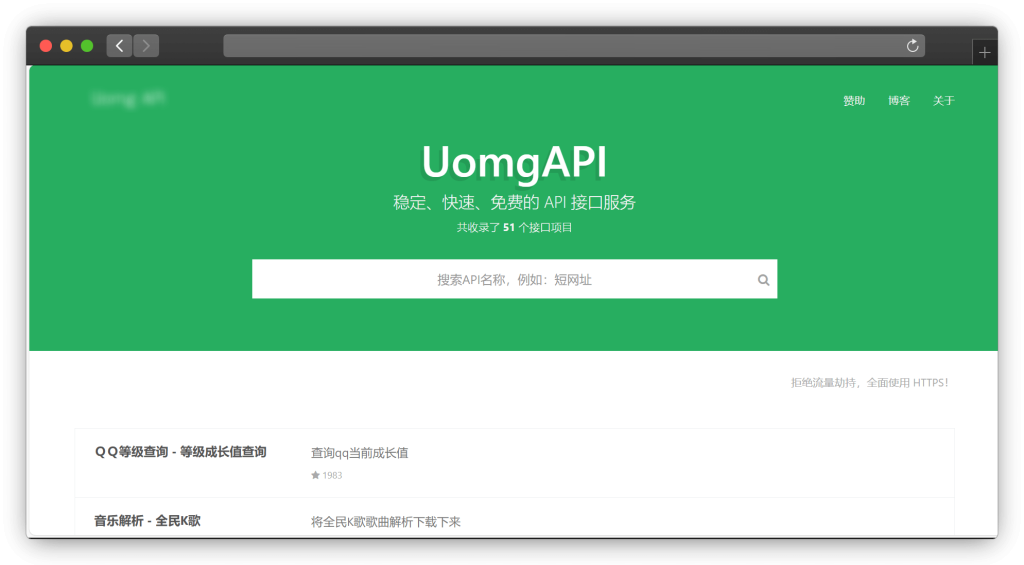This screenshot has width=1024, height=565.
Task: Click the blurred site logo at top left
Action: click(129, 99)
